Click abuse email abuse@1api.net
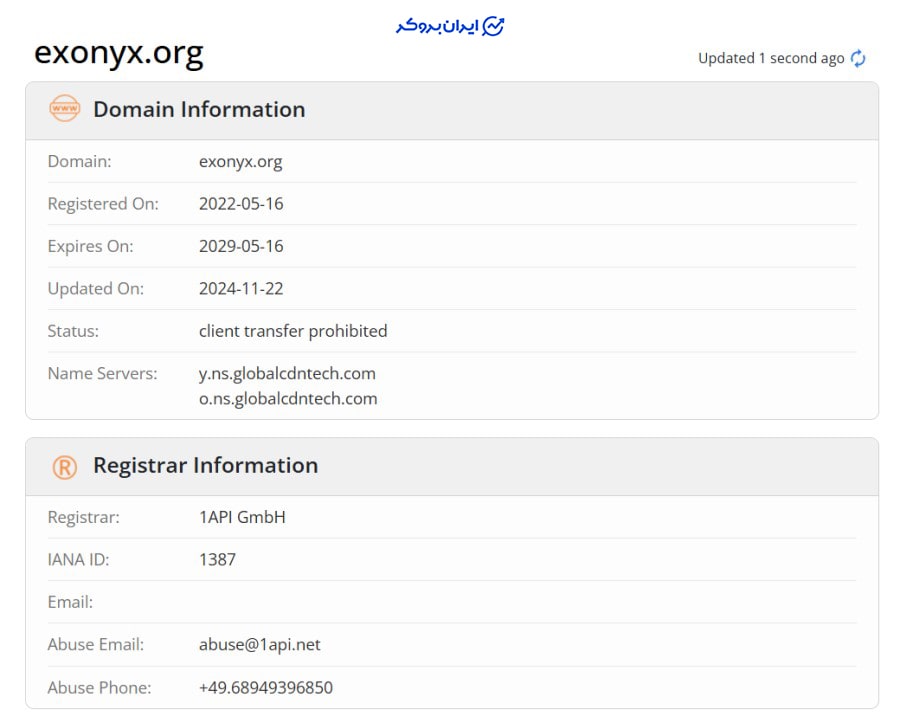 click(260, 645)
